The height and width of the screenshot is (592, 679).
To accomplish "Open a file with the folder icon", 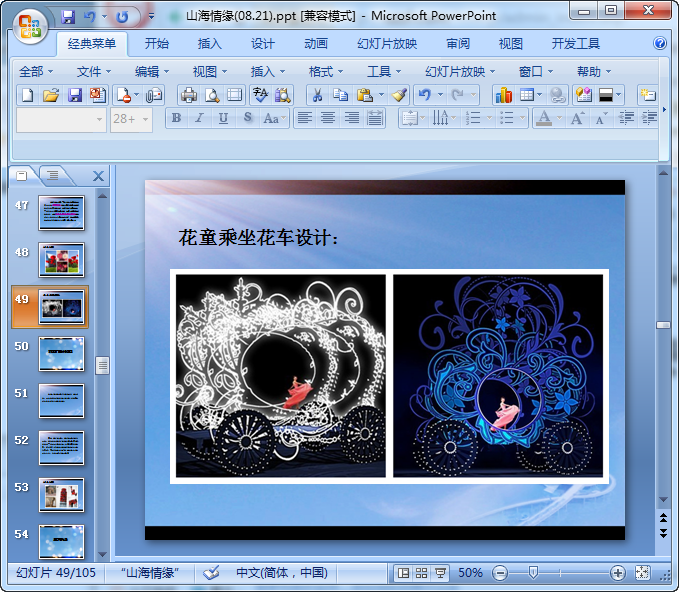I will point(51,95).
